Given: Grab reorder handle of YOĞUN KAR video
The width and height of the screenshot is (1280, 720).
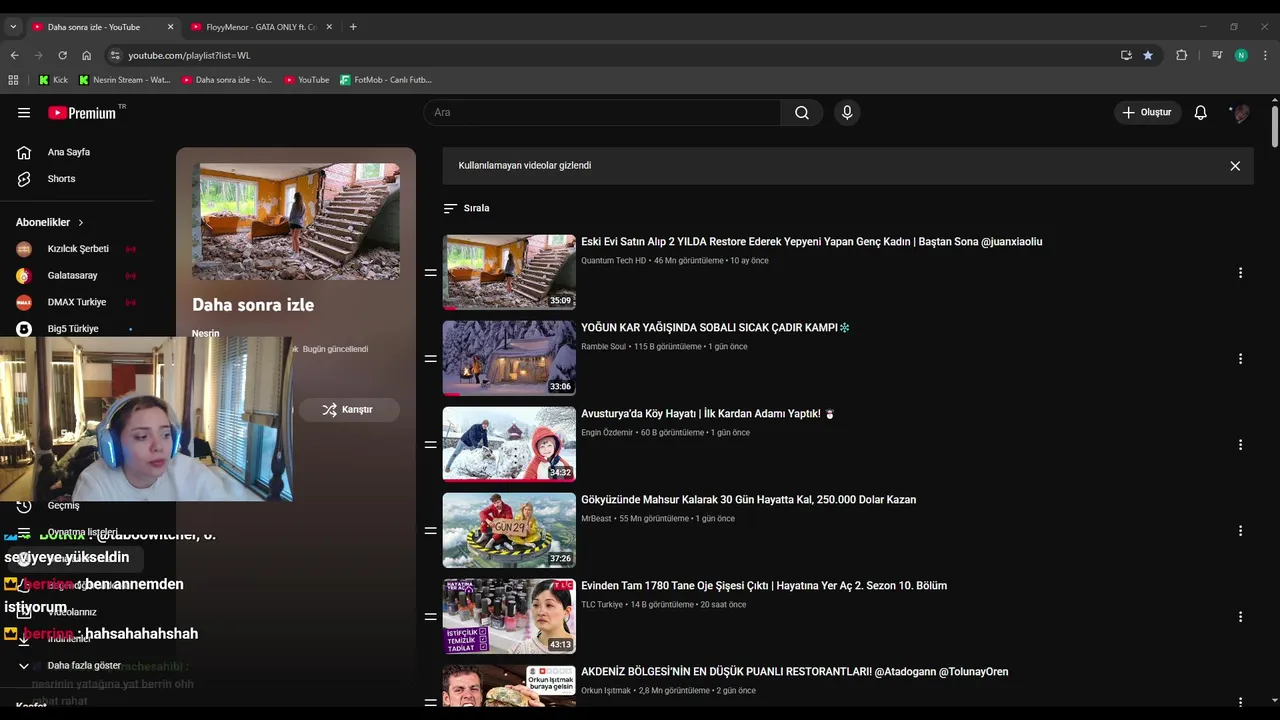Looking at the screenshot, I should pos(431,359).
